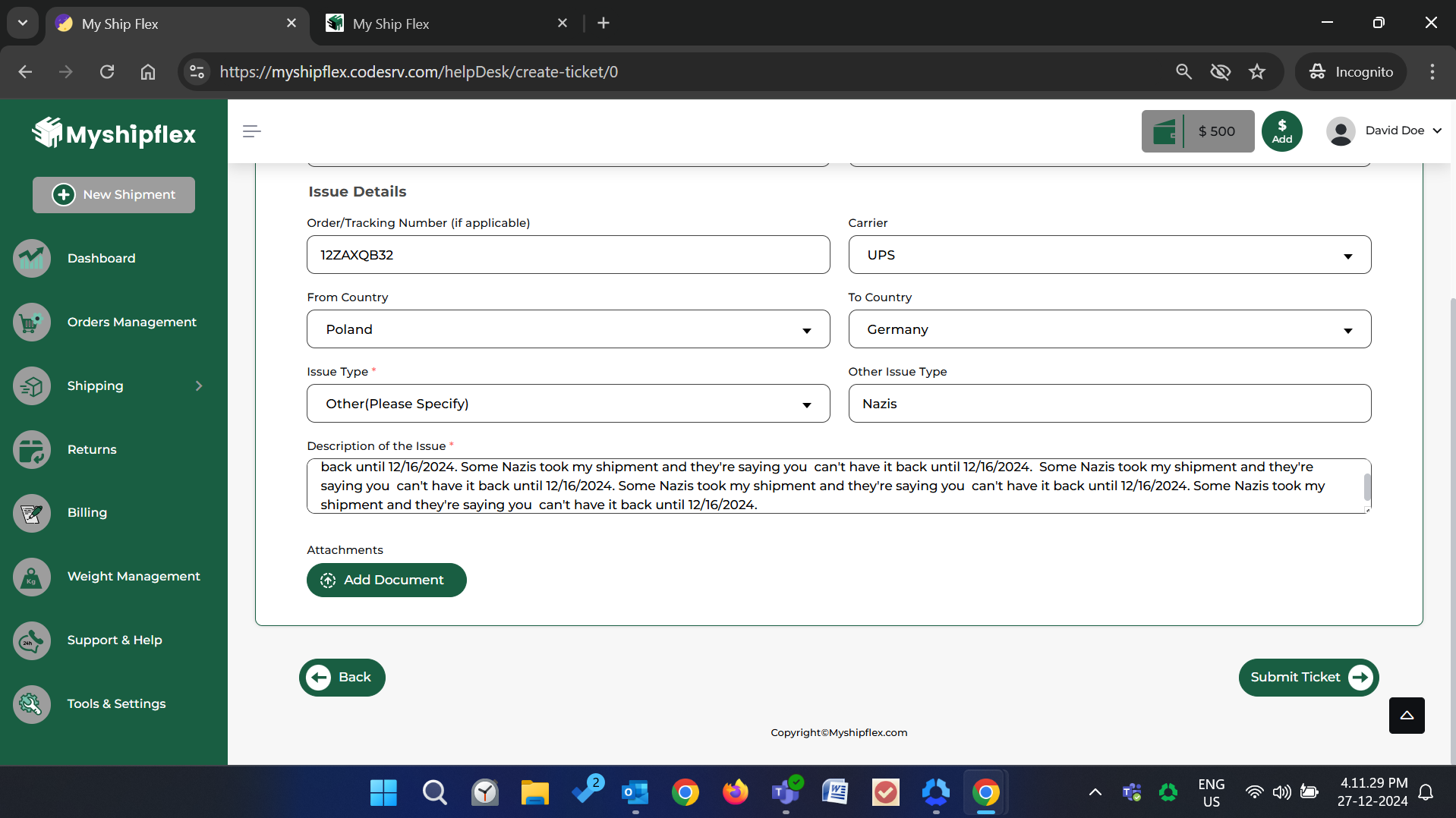
Task: Click the Submit Ticket button
Action: [1308, 677]
